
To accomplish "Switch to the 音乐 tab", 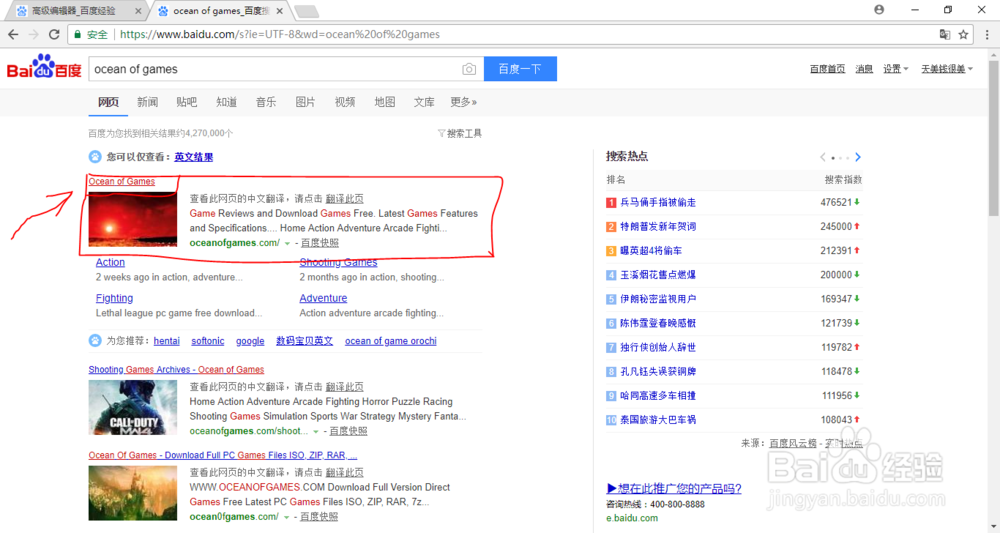I will coord(266,102).
